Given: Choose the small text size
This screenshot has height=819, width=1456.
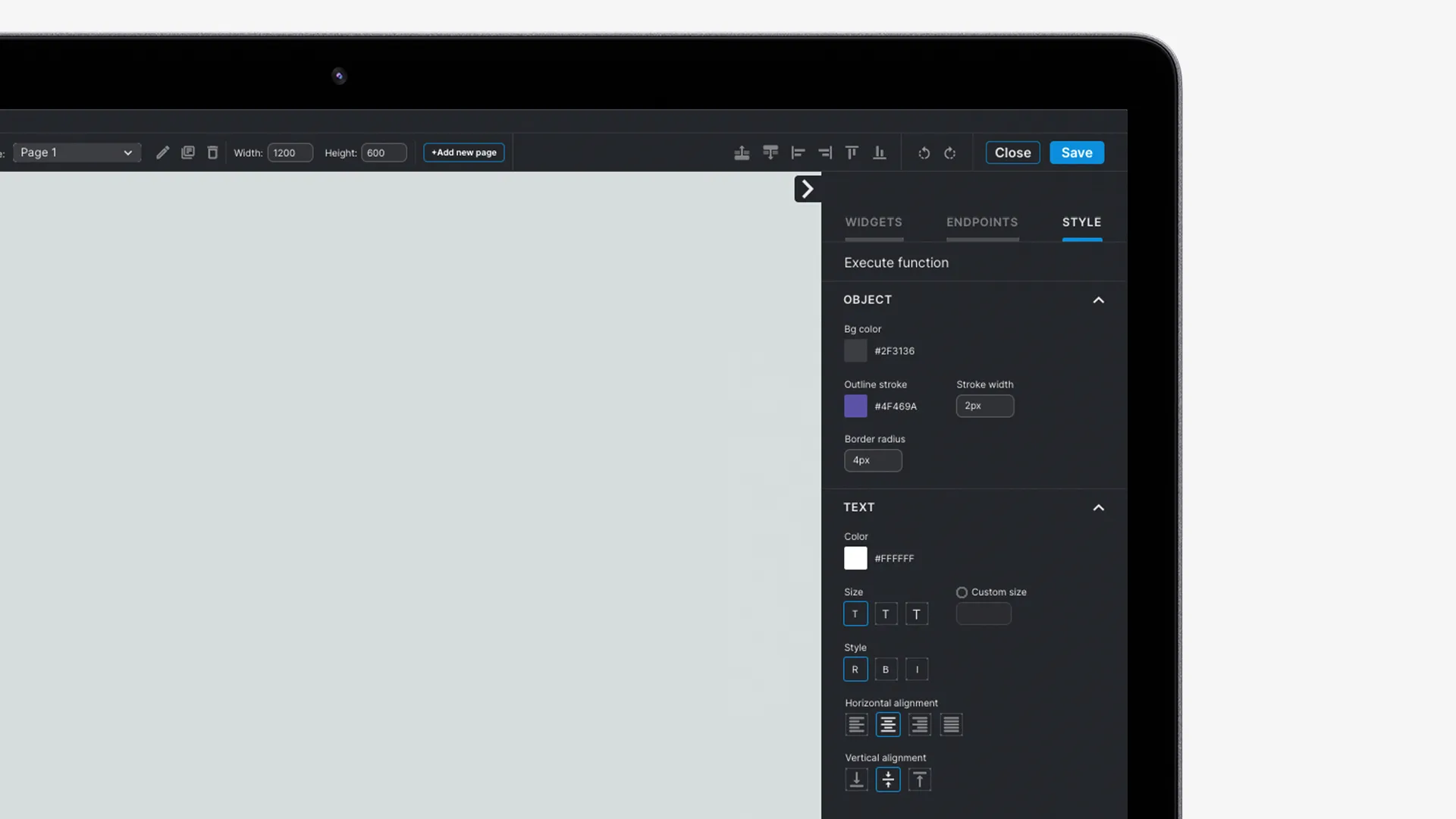Looking at the screenshot, I should [x=855, y=613].
